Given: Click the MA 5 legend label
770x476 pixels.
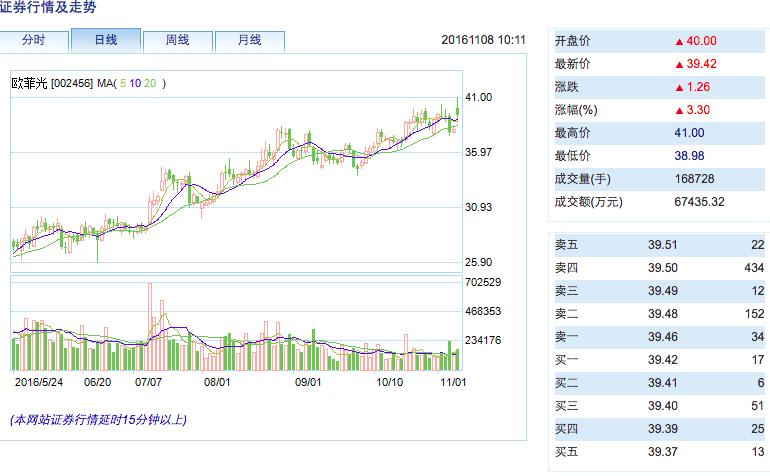Looking at the screenshot, I should (x=124, y=83).
